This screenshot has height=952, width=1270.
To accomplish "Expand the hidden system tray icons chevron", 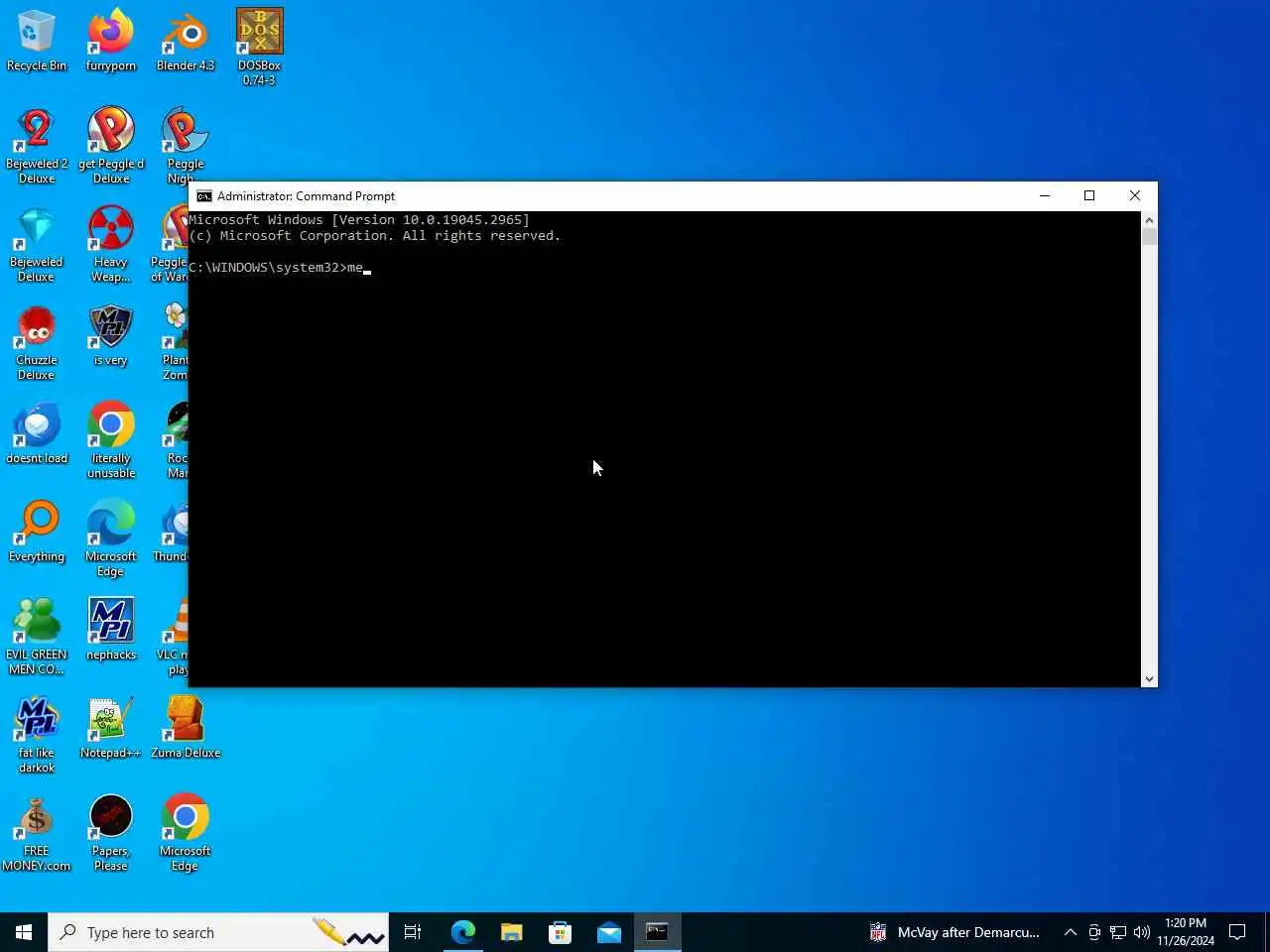I will (1071, 932).
